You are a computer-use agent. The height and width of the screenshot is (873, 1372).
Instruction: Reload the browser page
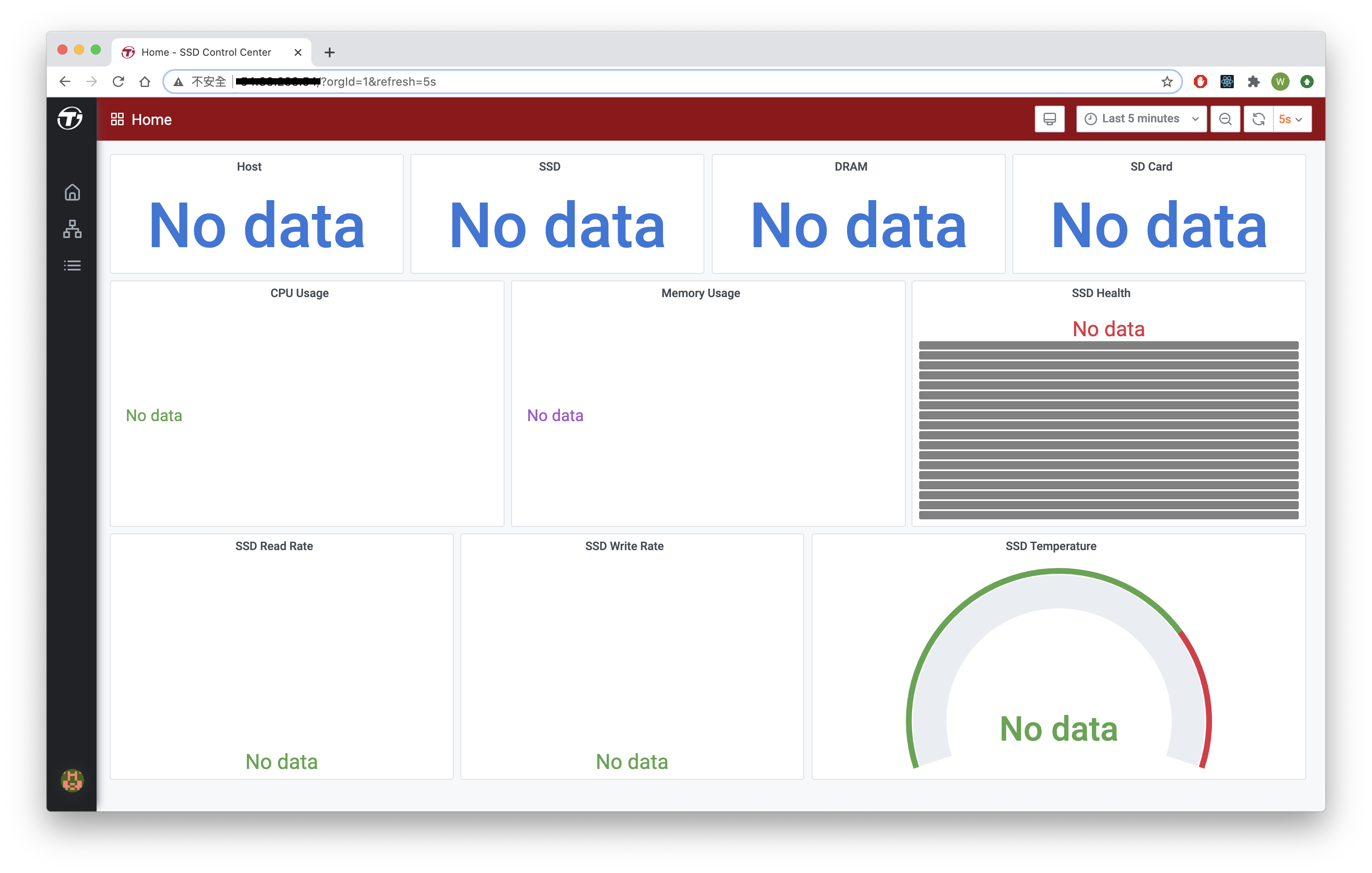click(x=119, y=82)
